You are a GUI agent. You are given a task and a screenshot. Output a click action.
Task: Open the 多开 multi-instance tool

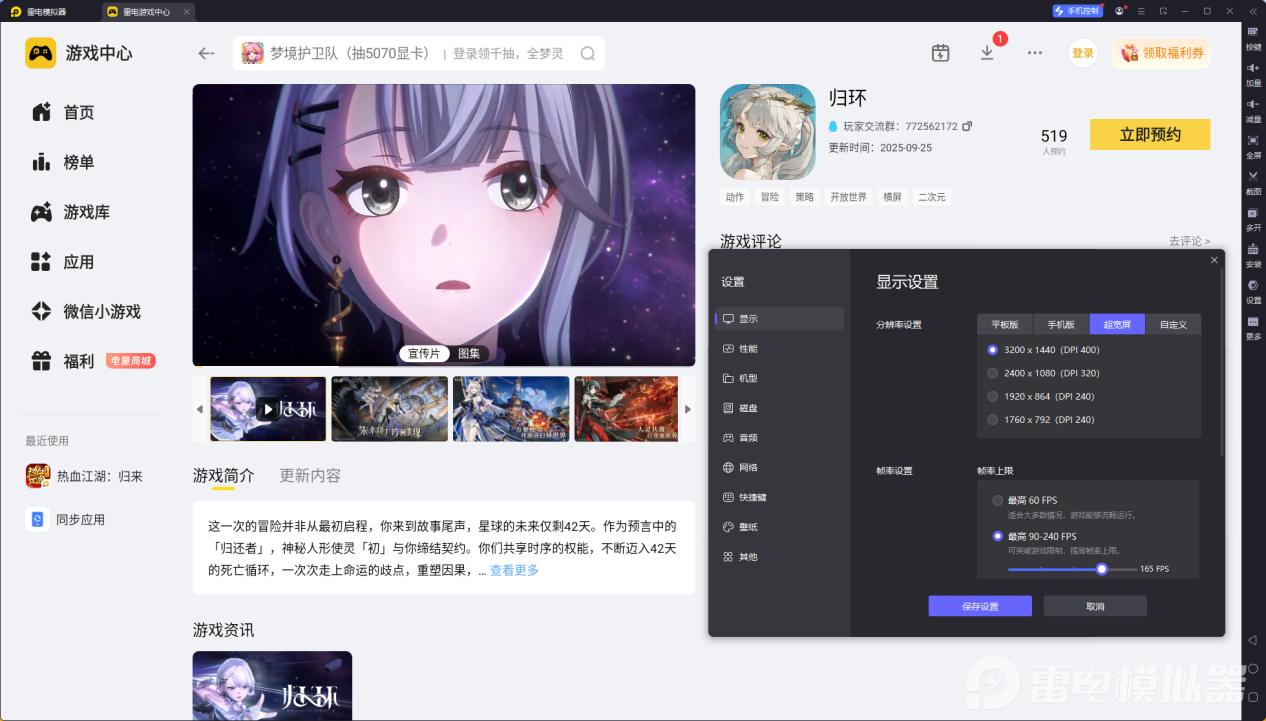coord(1253,218)
